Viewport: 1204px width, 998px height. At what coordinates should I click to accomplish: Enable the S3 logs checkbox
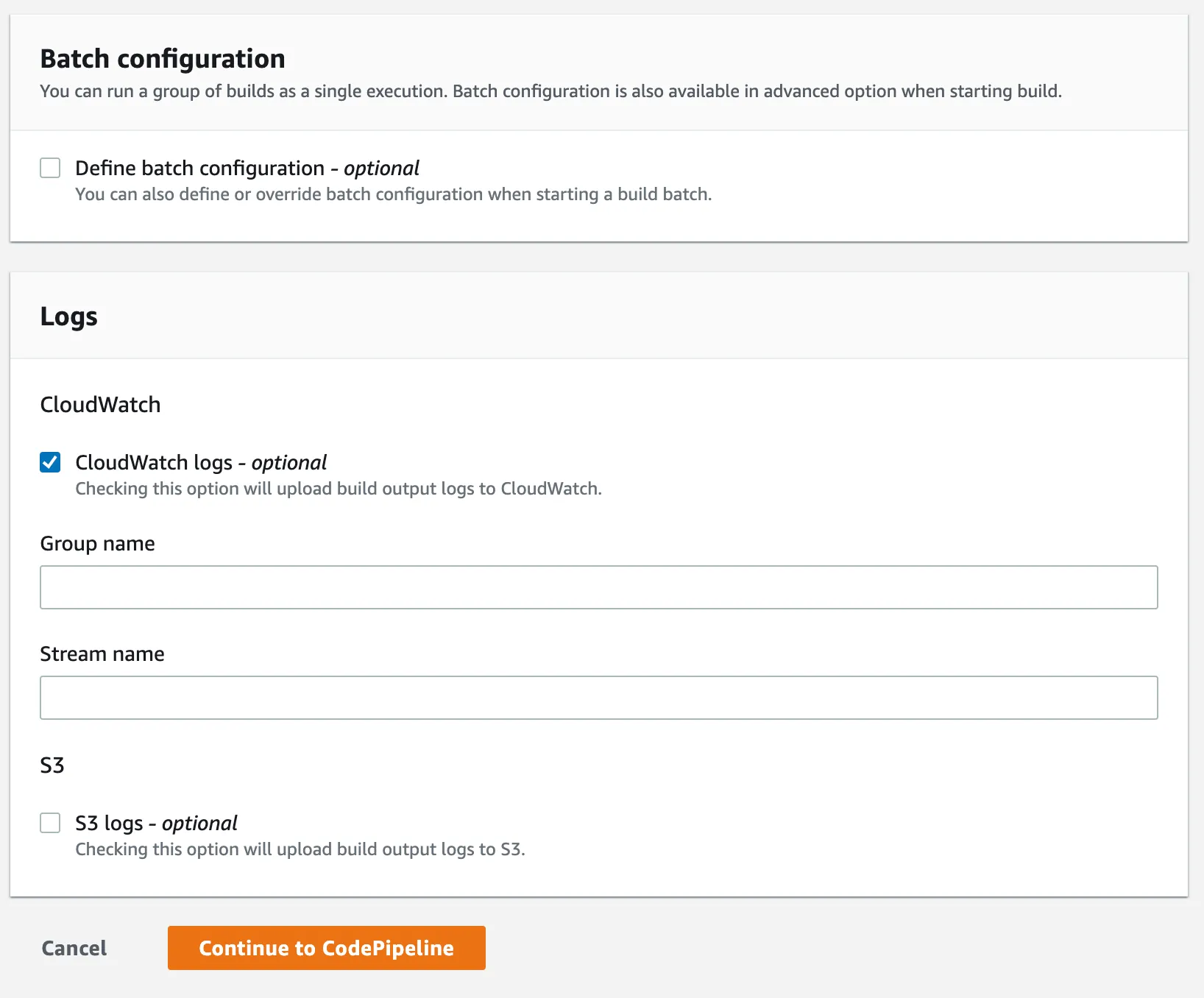(x=50, y=823)
